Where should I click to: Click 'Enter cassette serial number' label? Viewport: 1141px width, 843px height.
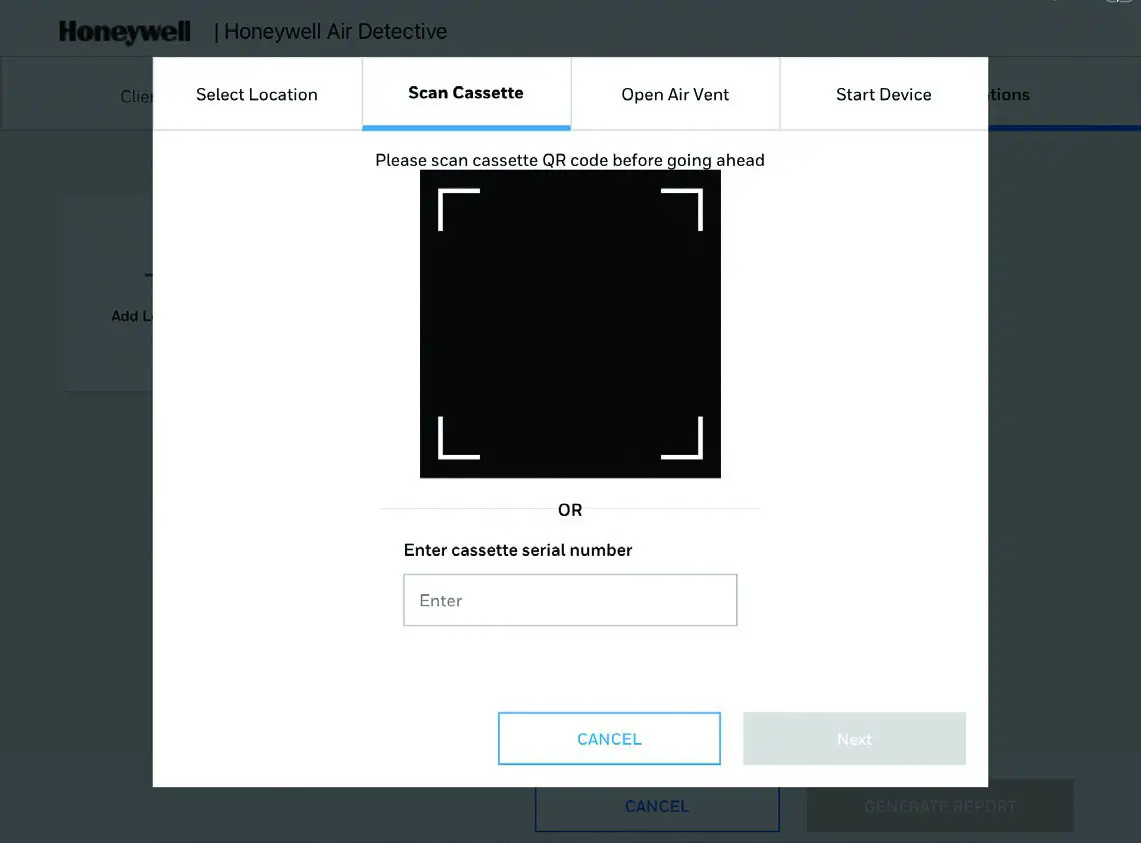(x=518, y=550)
